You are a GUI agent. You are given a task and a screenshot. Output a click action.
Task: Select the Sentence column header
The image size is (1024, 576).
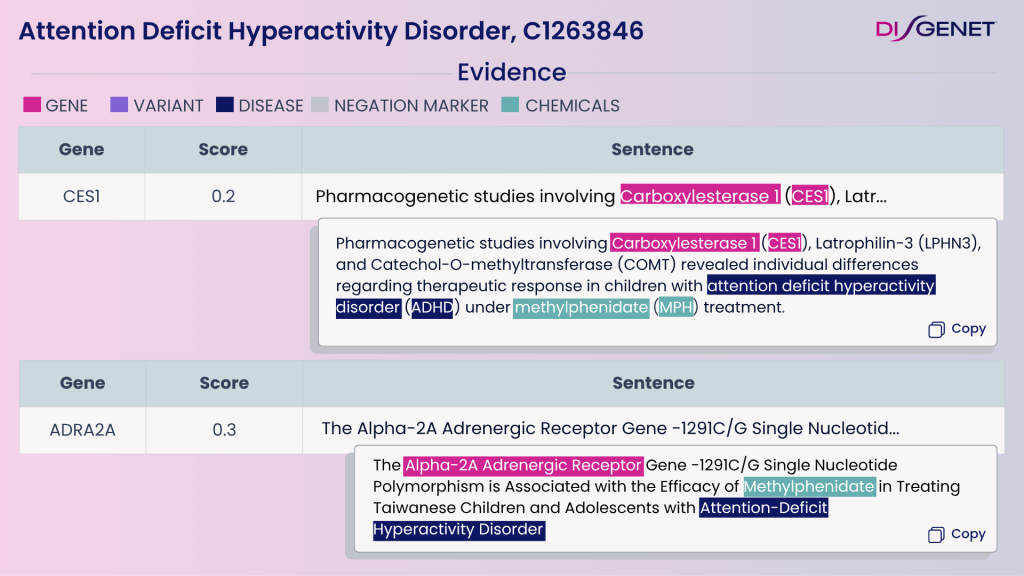tap(653, 150)
